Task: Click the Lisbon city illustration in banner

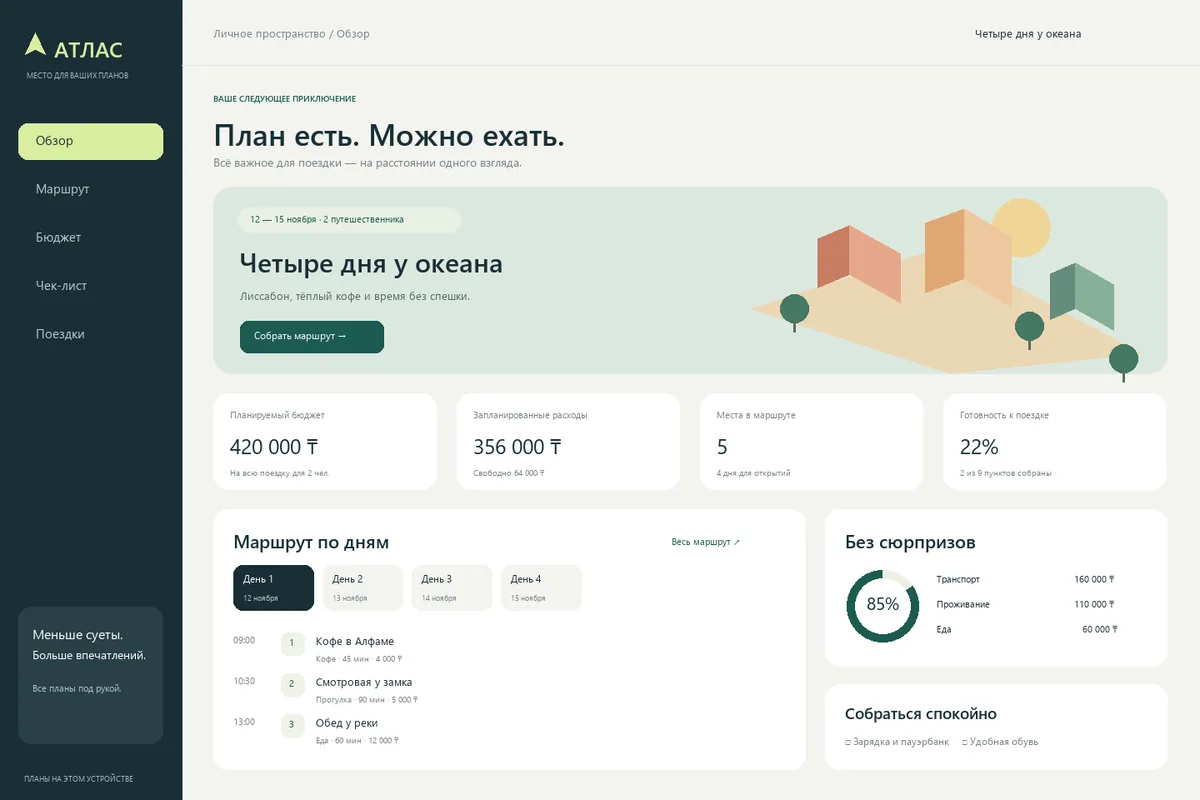Action: click(945, 288)
